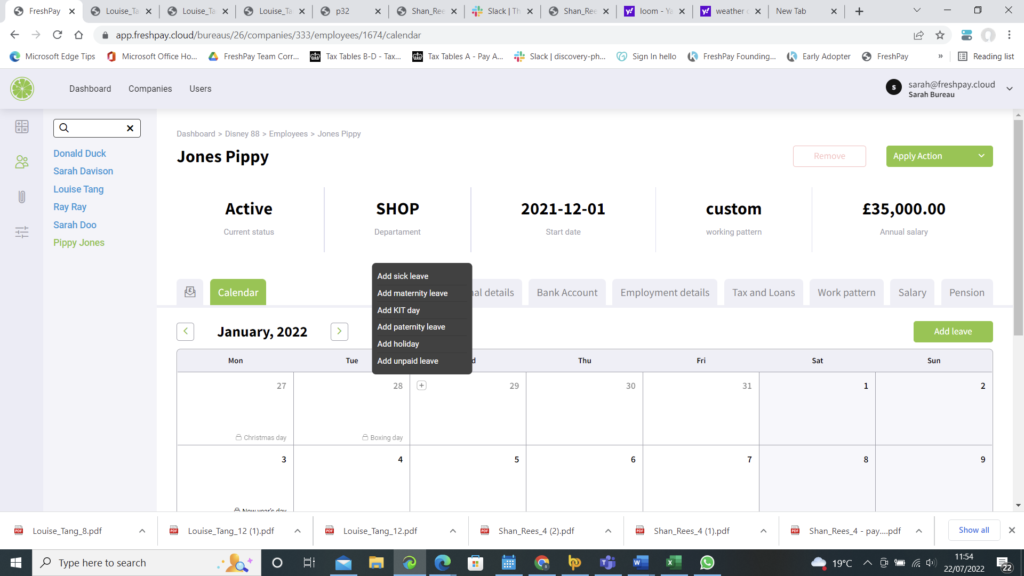Viewport: 1024px width, 576px height.
Task: Open the Mail app in taskbar
Action: 343,562
